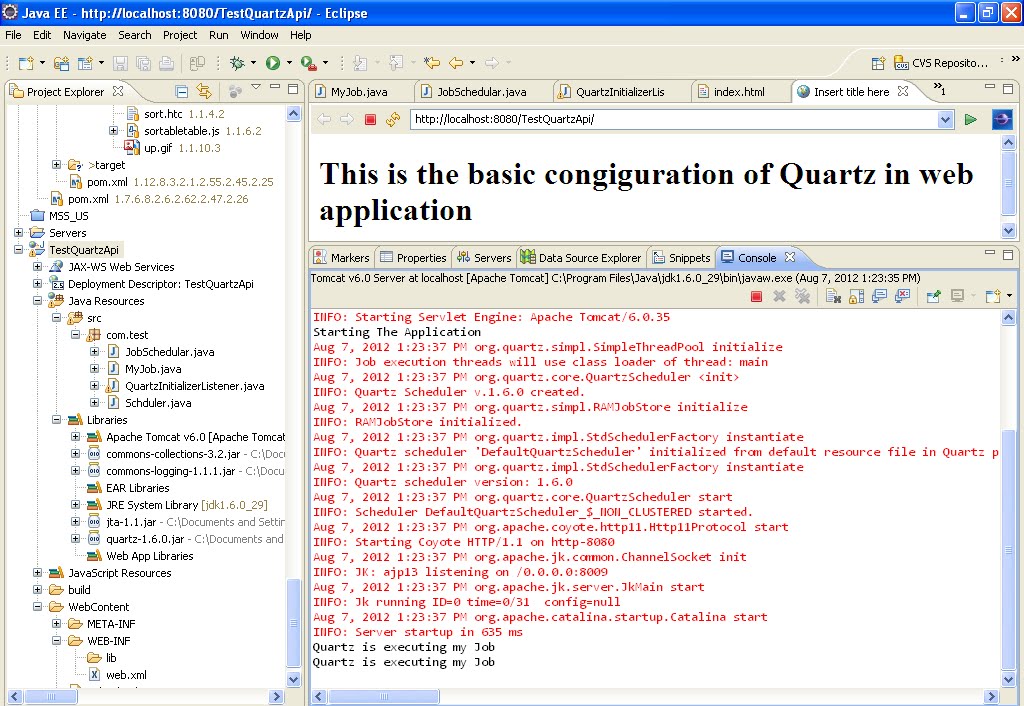Open the Navigate menu

tap(85, 35)
